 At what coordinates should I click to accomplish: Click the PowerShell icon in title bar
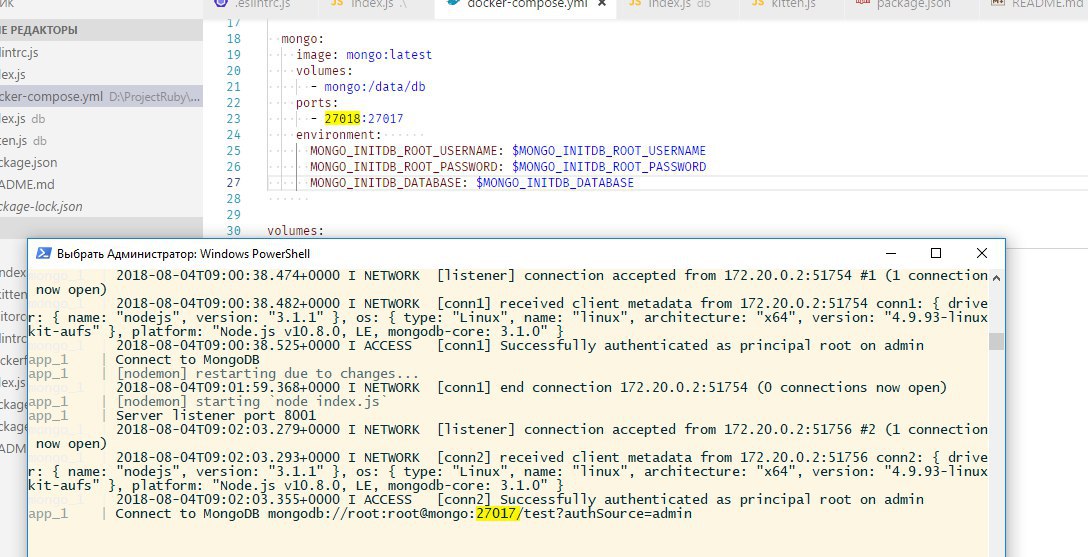coord(44,253)
